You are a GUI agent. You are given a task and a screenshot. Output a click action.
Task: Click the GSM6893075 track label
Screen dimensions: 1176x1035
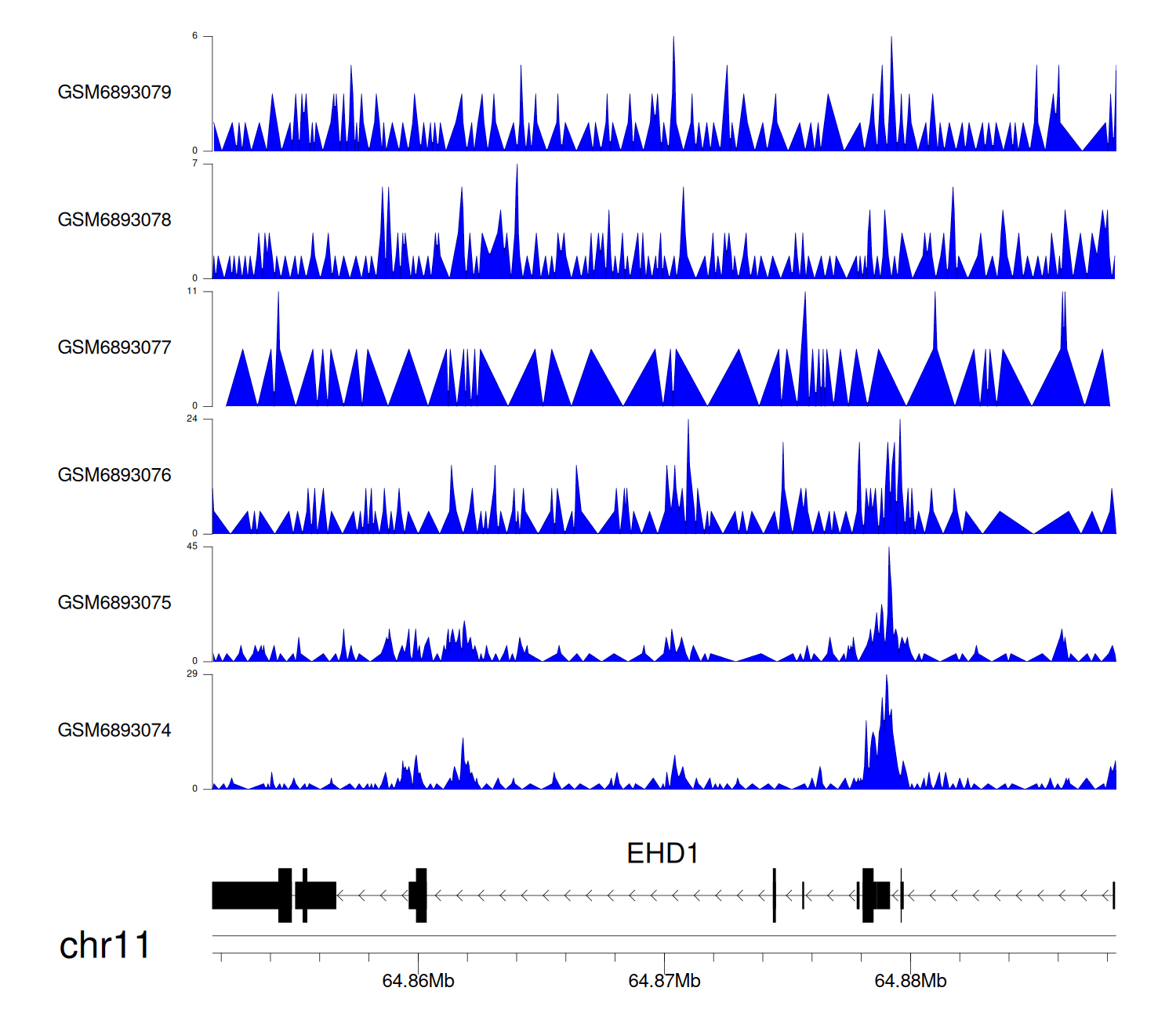coord(114,603)
